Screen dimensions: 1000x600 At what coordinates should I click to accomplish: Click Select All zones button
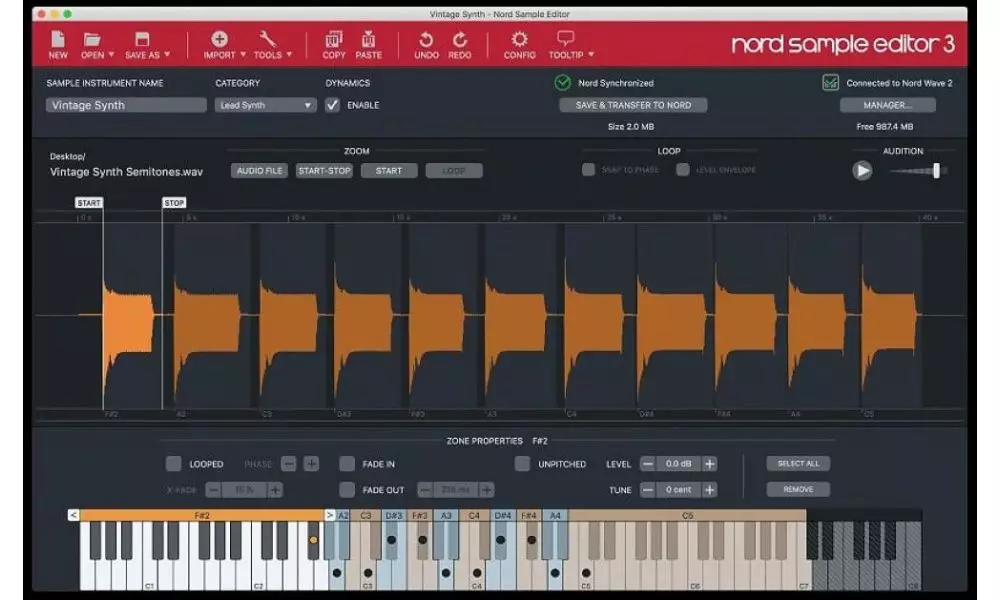798,464
